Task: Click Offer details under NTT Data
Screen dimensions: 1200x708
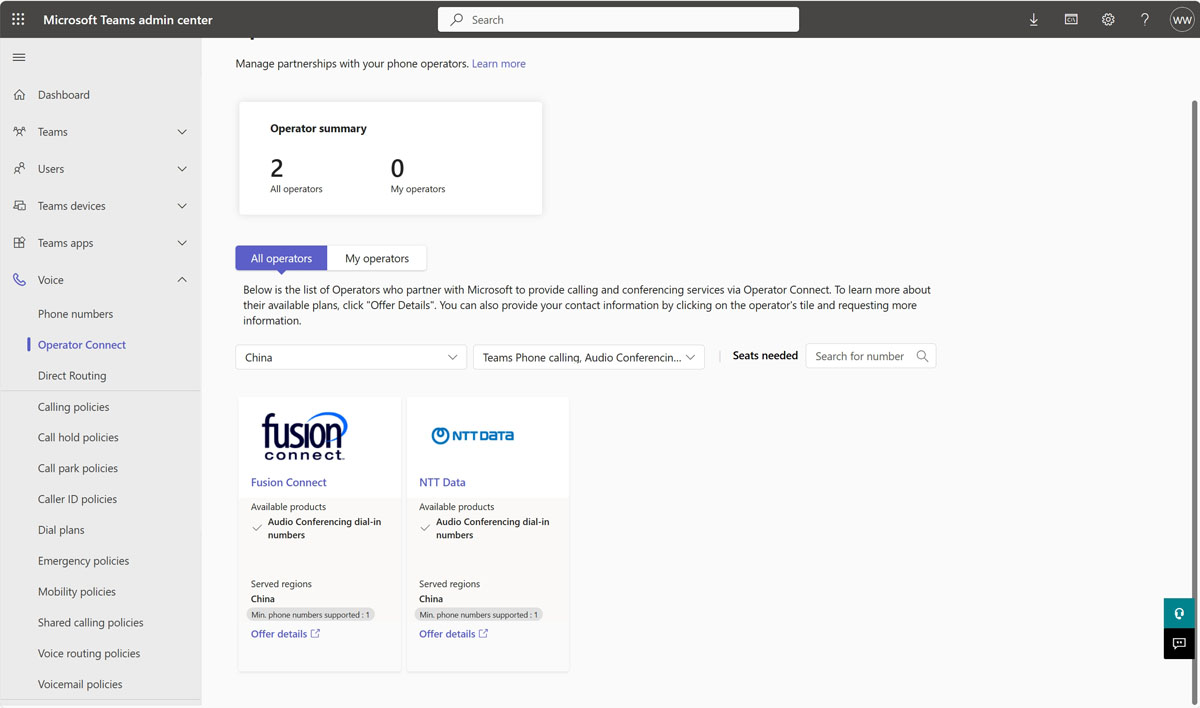Action: tap(447, 634)
